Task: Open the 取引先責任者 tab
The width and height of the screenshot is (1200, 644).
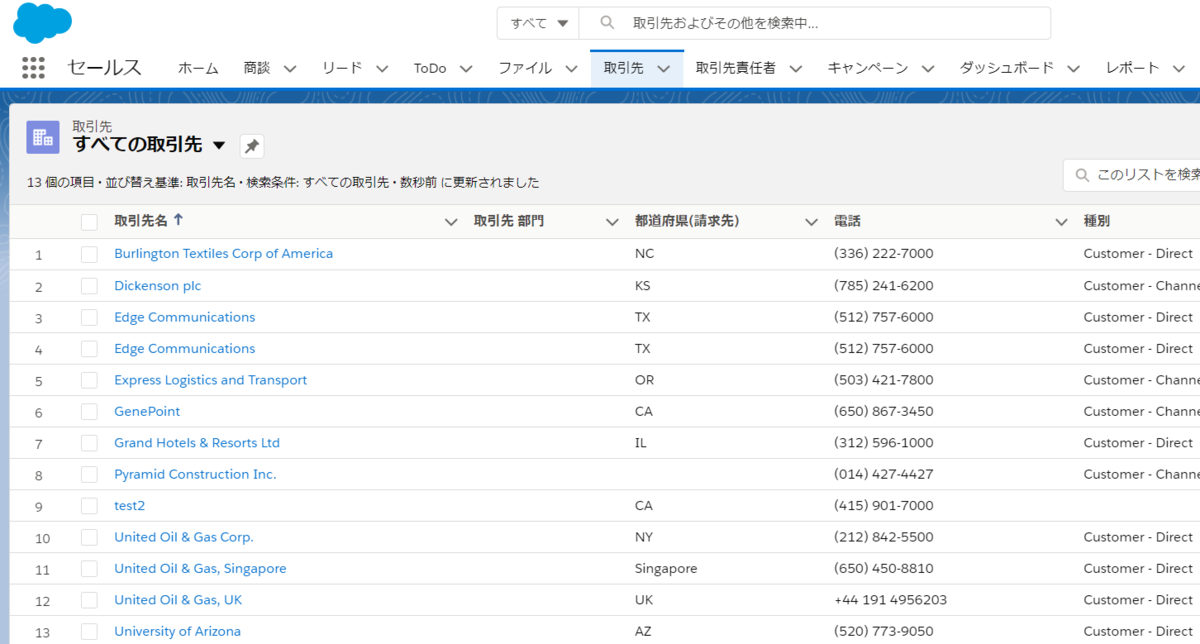Action: click(736, 68)
